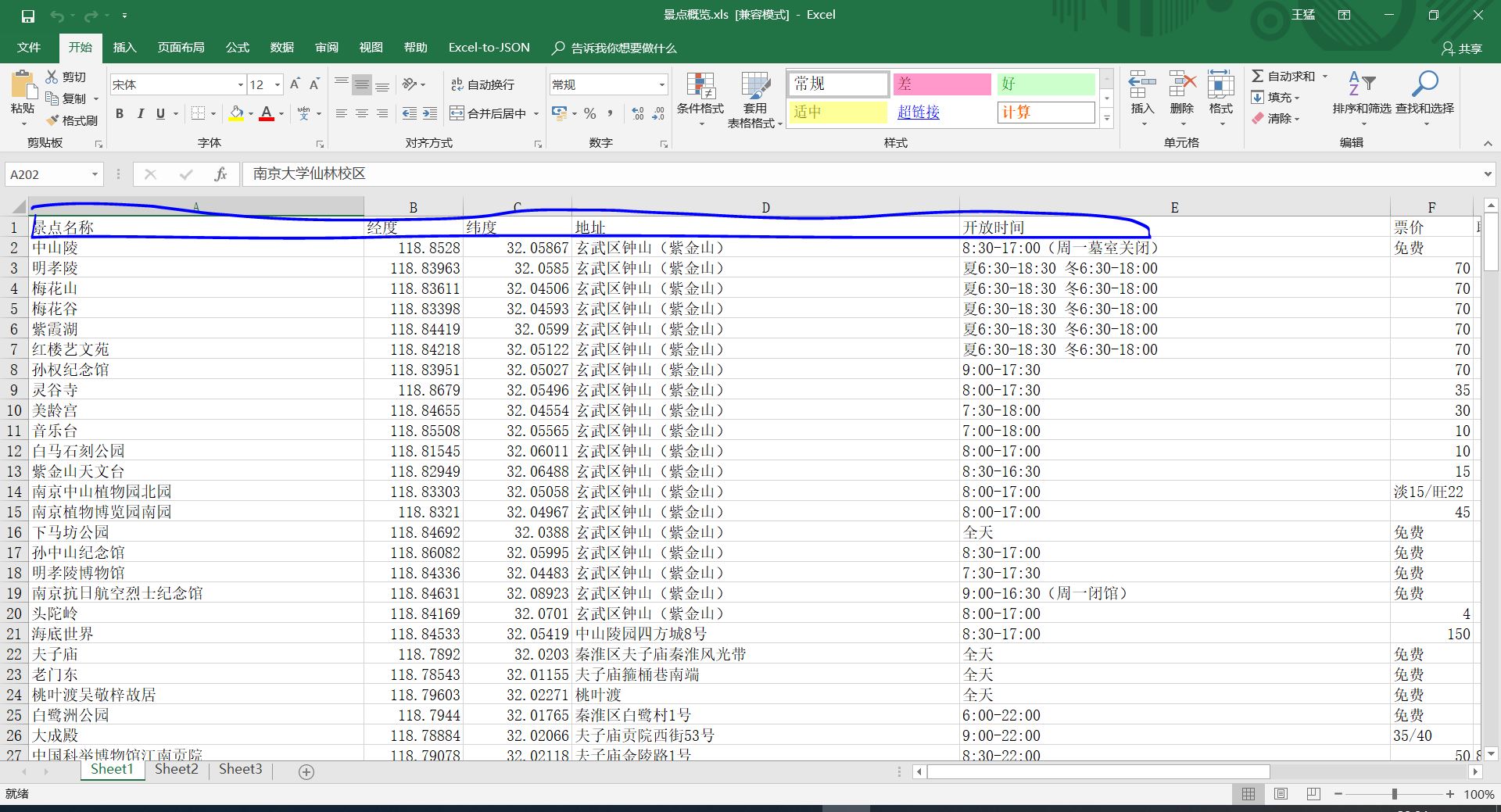Toggle align text left
The height and width of the screenshot is (812, 1501).
[342, 114]
